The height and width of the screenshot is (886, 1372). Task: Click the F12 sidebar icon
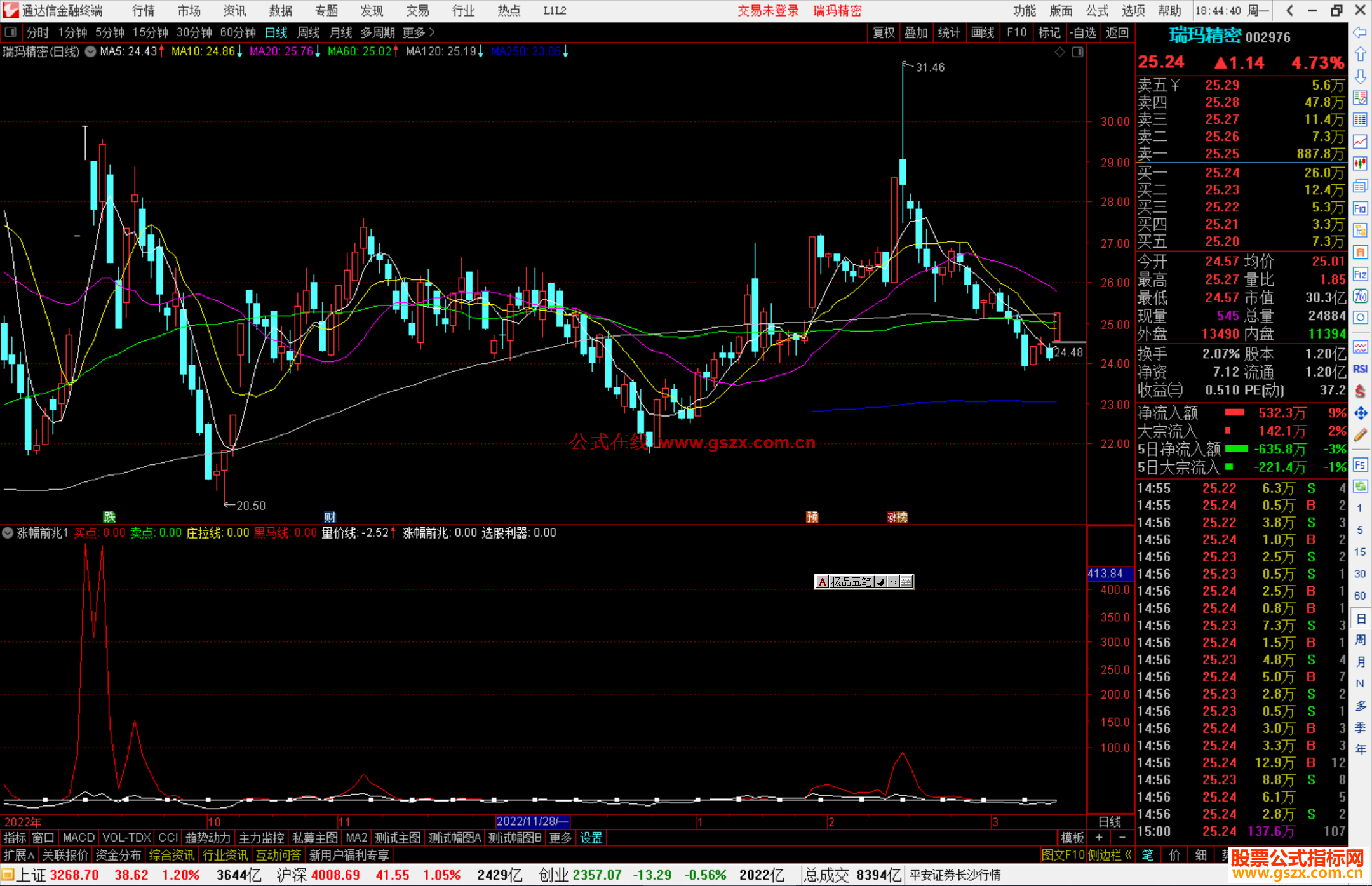1360,274
